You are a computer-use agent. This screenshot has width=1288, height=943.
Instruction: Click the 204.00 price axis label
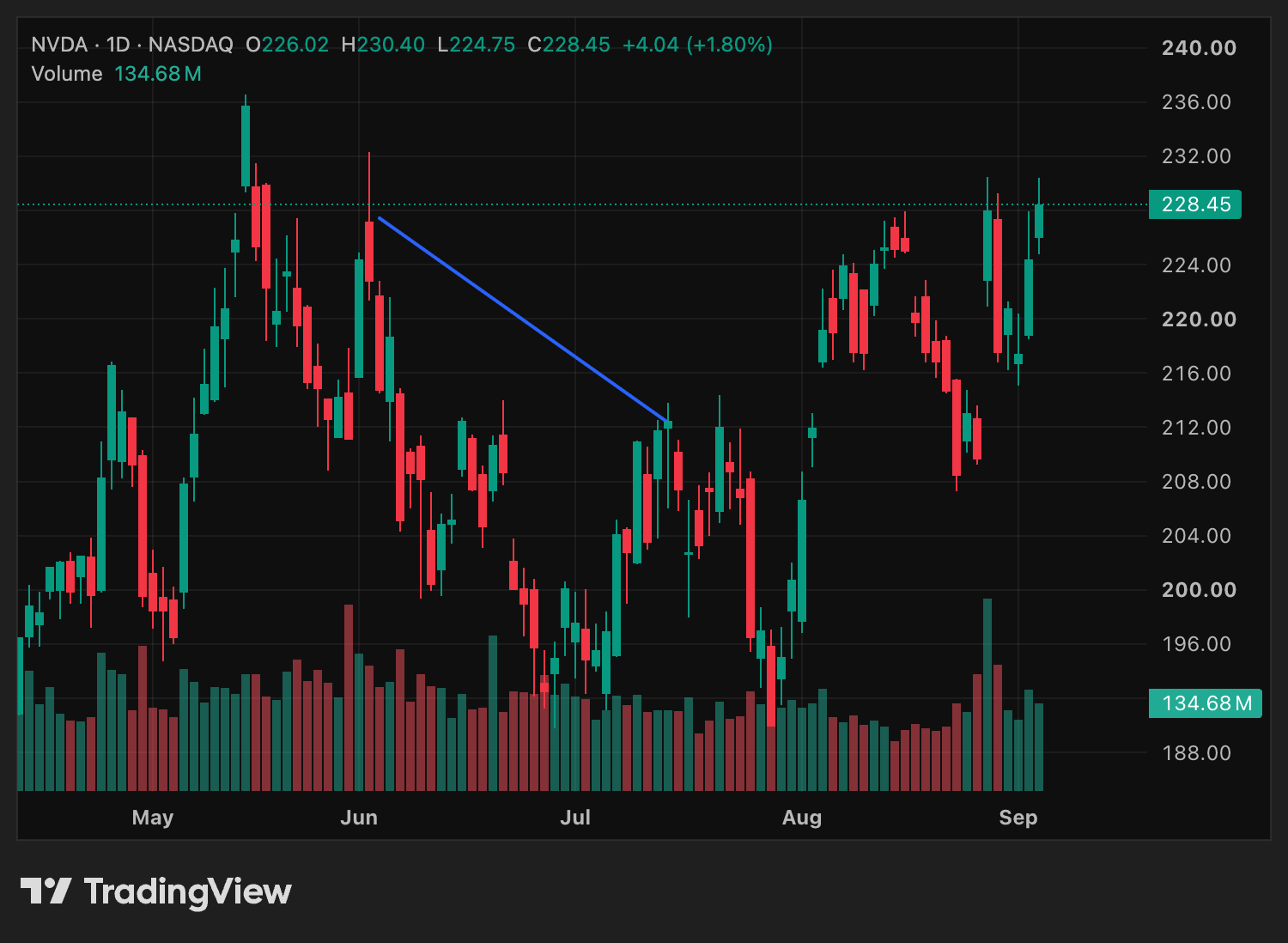1196,536
